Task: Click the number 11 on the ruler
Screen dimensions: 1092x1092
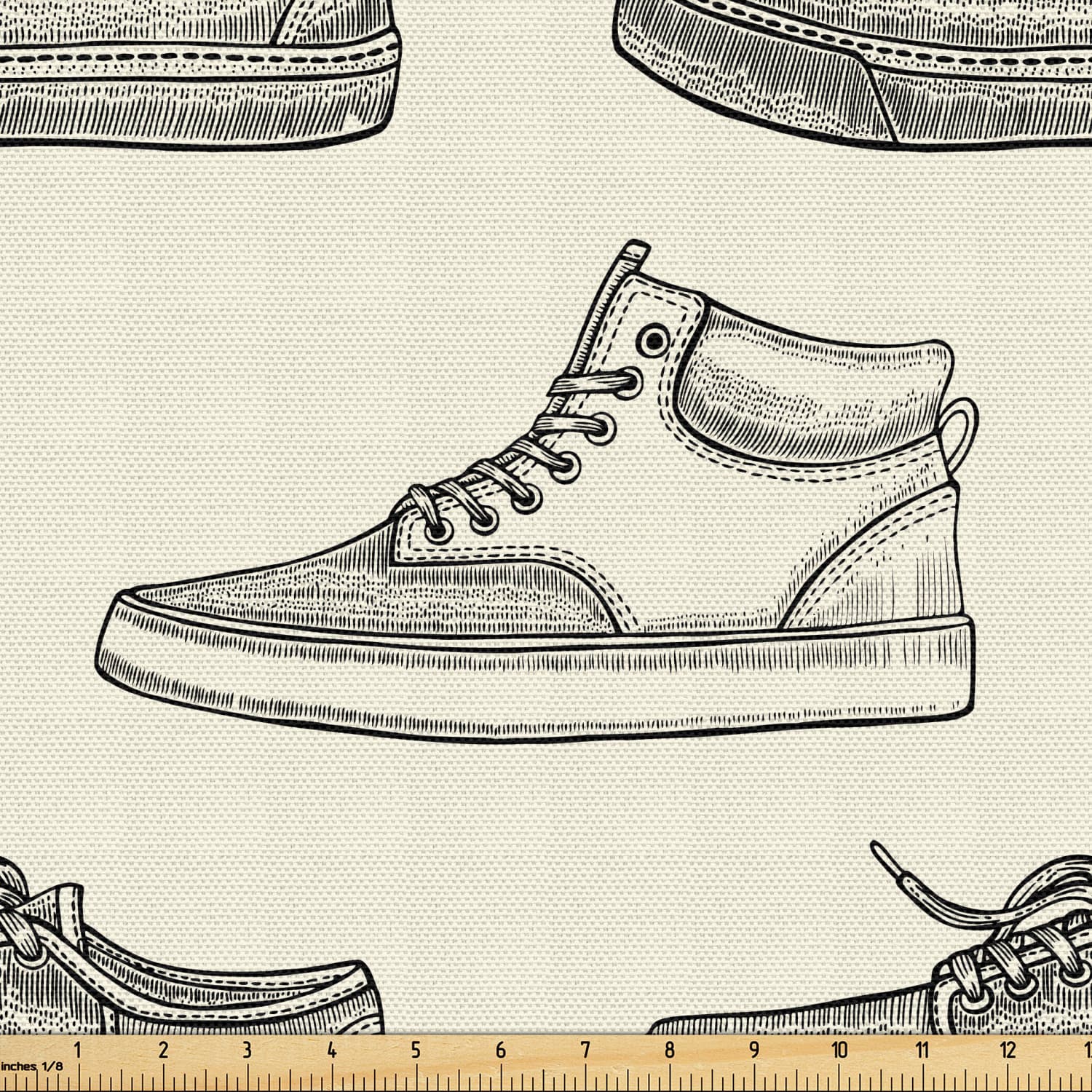Action: pos(922,1050)
